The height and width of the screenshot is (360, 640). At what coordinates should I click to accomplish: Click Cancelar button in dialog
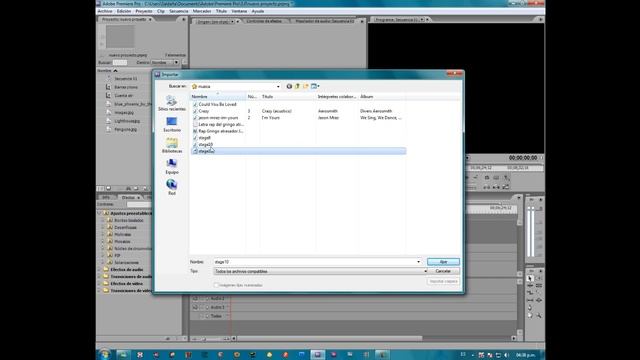click(x=443, y=271)
